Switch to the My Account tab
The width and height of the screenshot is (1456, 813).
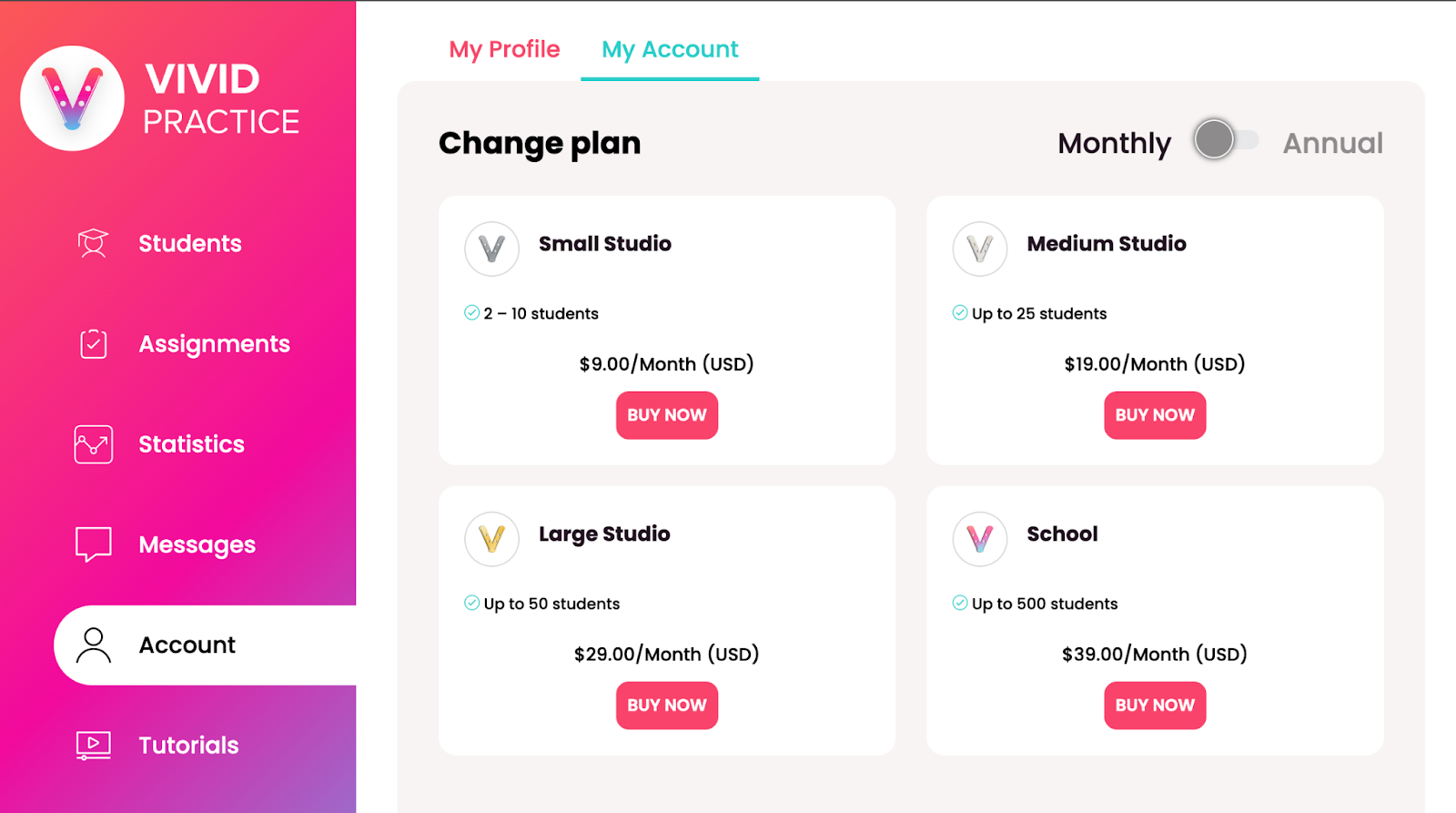[x=670, y=49]
